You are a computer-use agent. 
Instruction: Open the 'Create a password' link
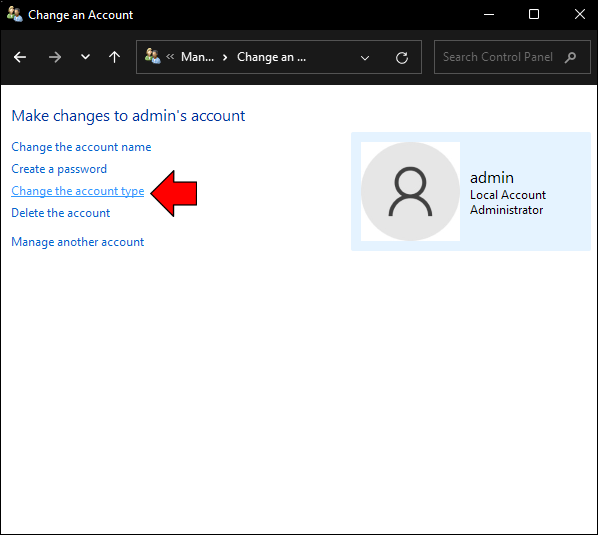59,169
